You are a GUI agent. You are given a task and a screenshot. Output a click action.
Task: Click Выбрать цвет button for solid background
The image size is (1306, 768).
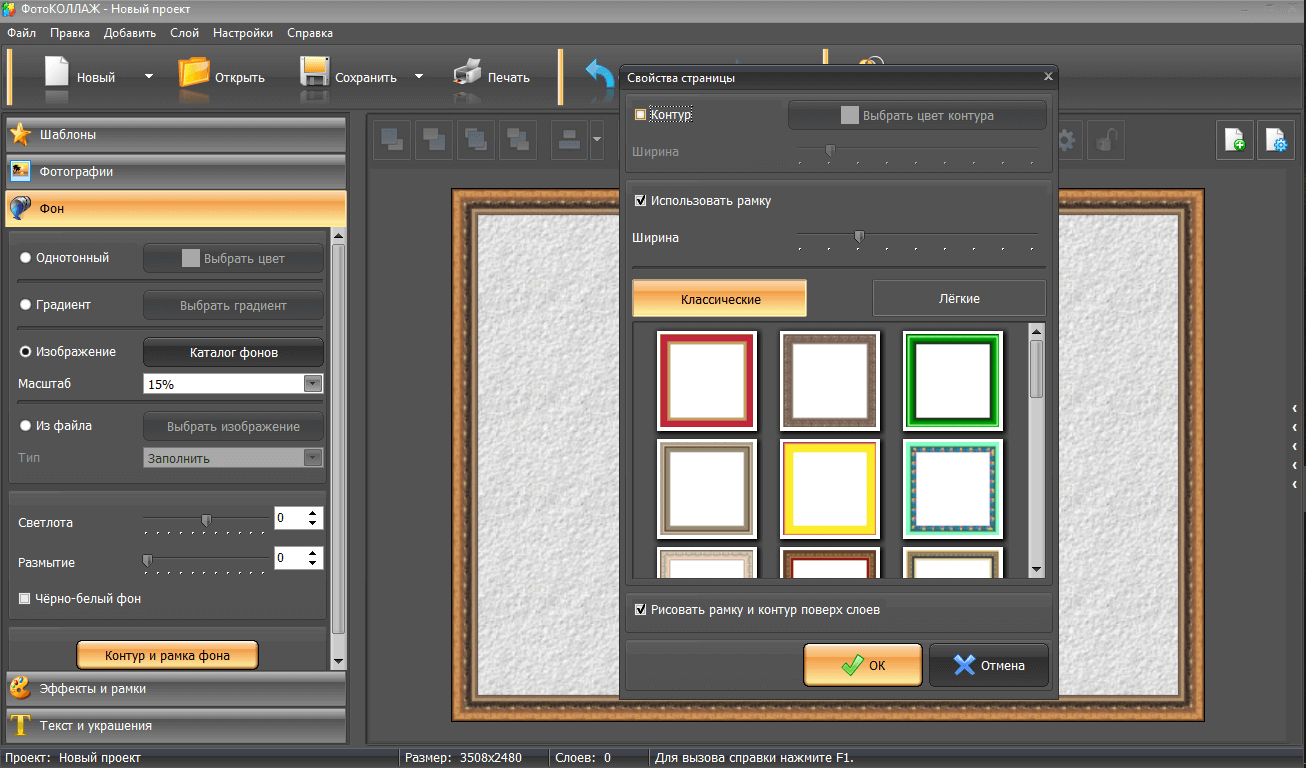[x=234, y=258]
